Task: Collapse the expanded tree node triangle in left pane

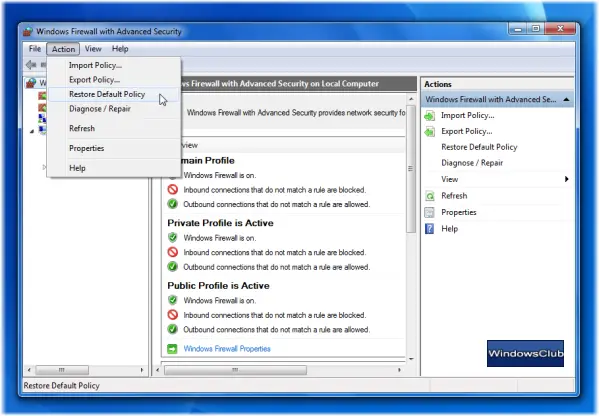Action: 32,131
